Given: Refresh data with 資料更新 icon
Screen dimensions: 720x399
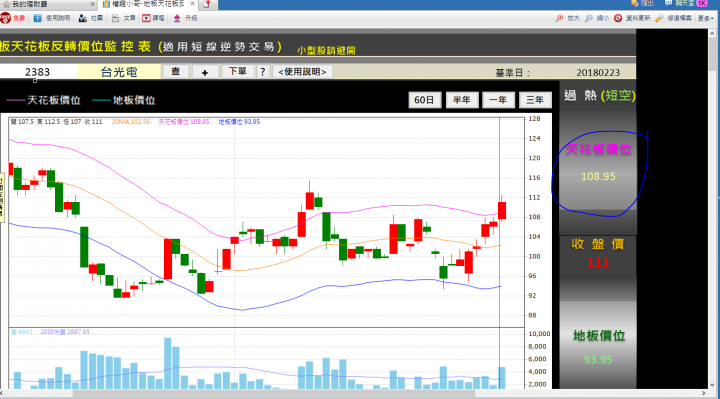Looking at the screenshot, I should [618, 18].
